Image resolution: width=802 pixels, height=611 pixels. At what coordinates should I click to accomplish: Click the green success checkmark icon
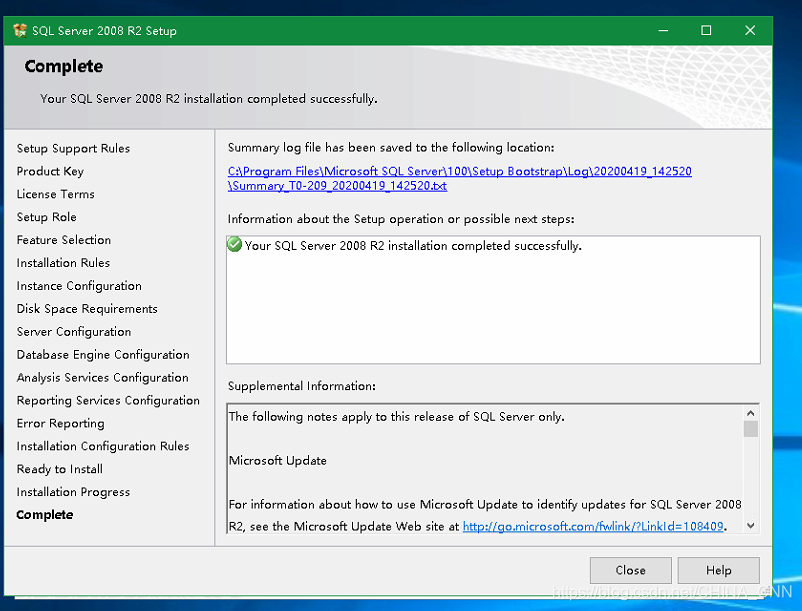pos(234,245)
